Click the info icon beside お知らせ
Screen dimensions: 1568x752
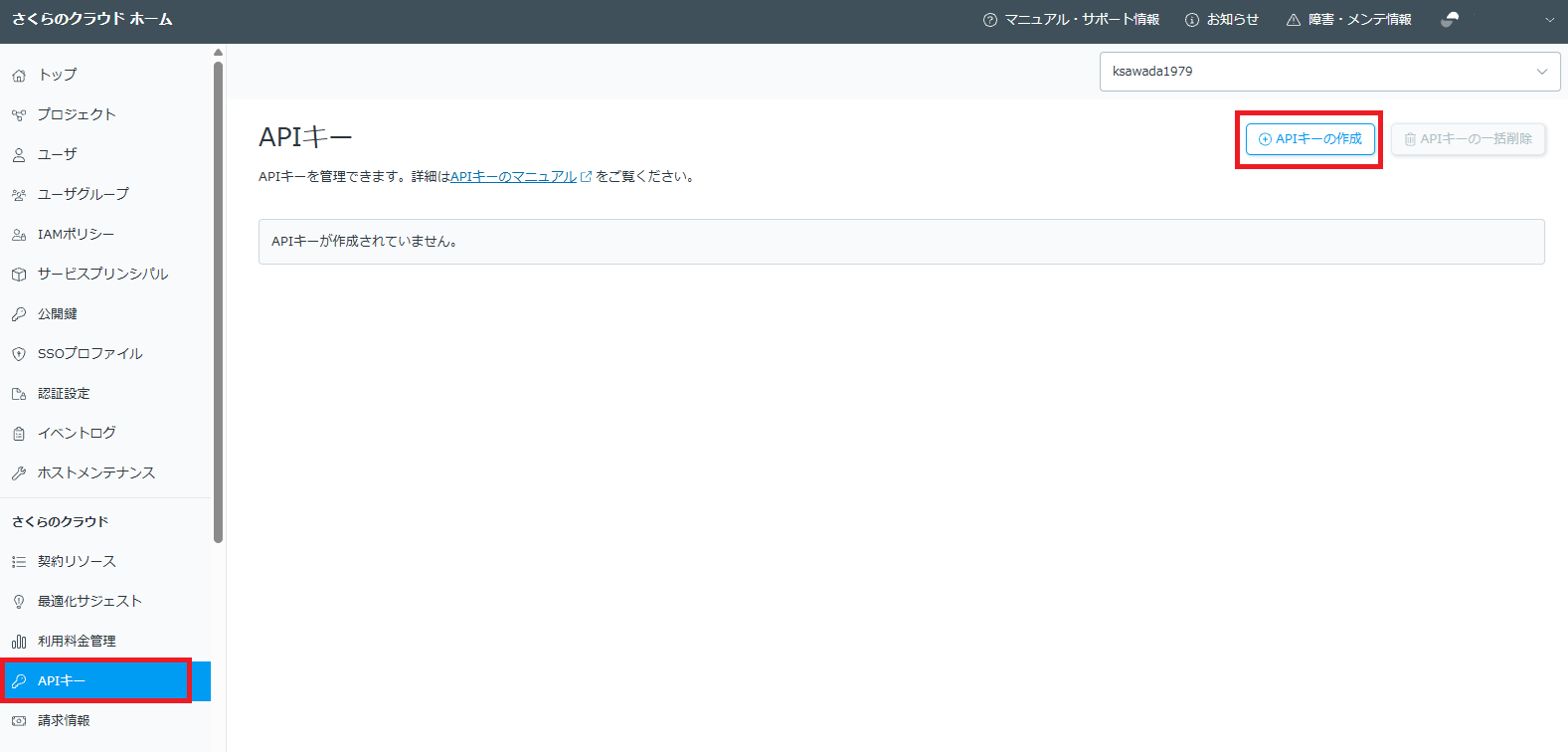tap(1192, 20)
